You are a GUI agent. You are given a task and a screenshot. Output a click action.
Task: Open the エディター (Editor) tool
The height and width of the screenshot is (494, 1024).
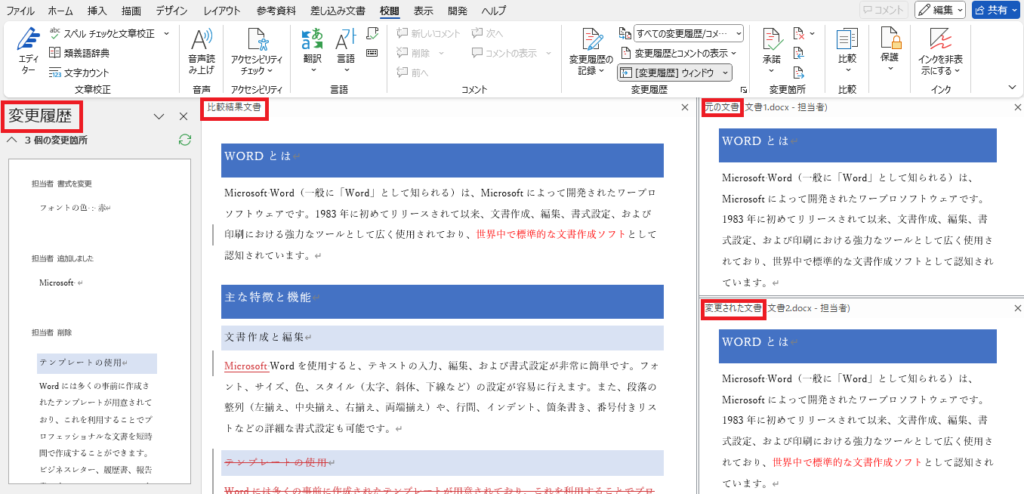(x=28, y=52)
